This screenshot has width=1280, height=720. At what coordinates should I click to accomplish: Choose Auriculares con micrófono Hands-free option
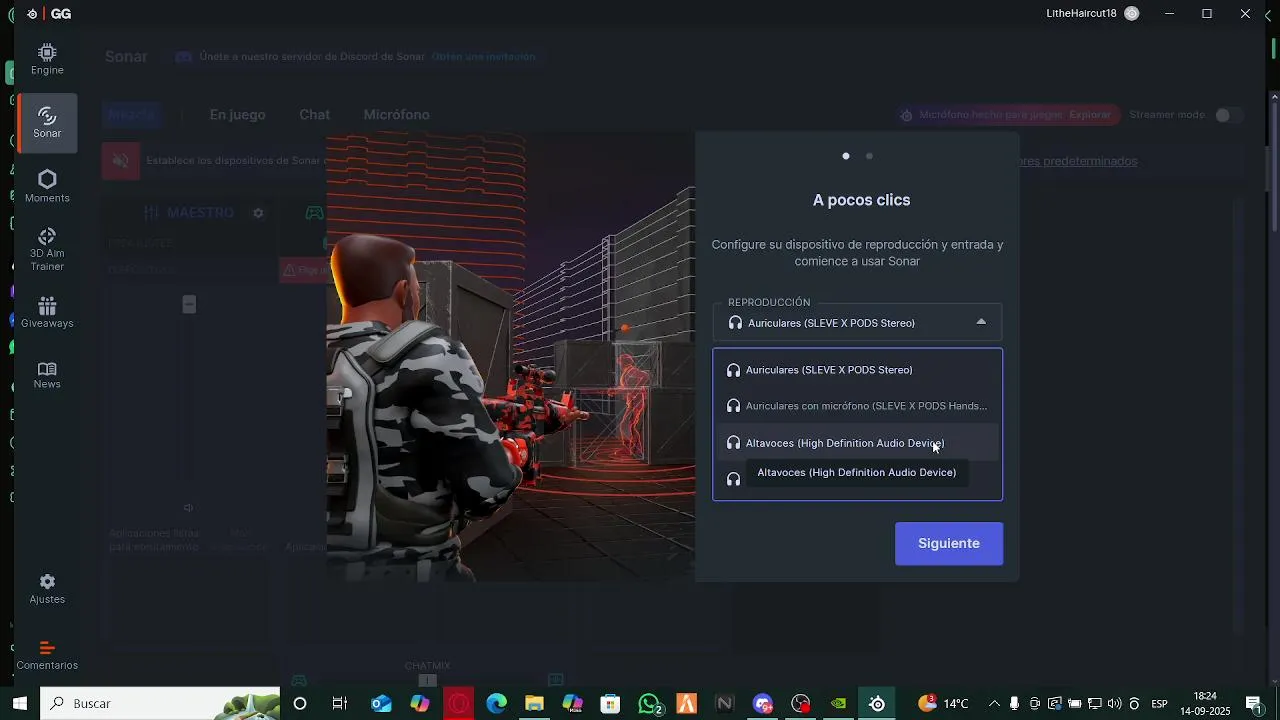click(857, 406)
